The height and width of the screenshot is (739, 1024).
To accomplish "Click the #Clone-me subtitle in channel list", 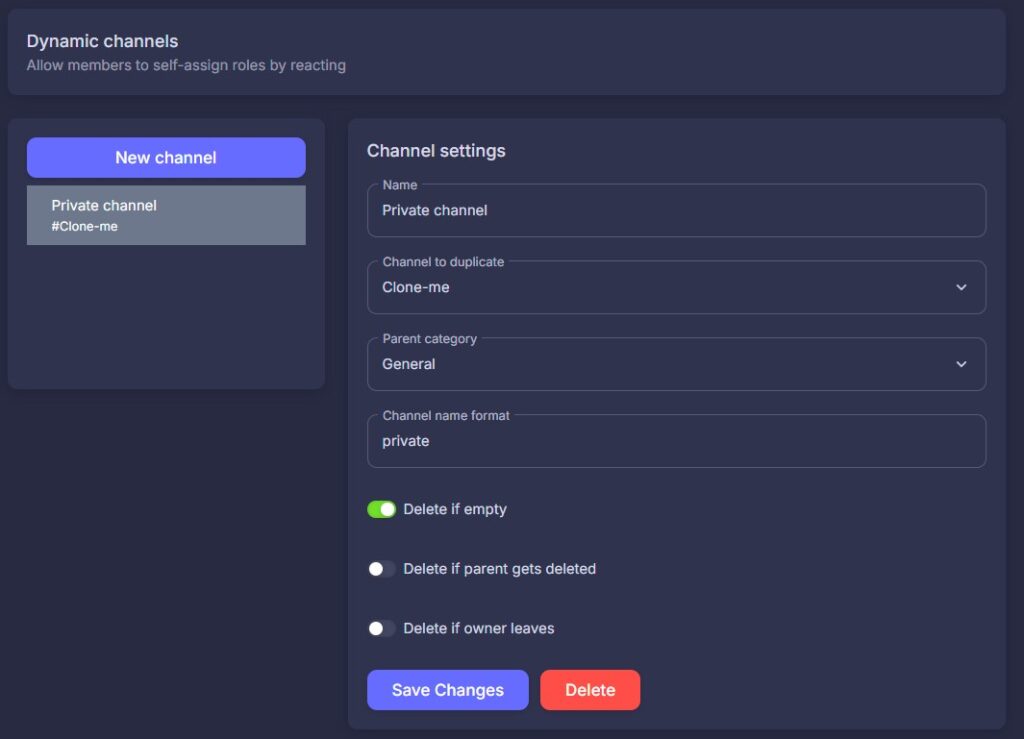I will [85, 227].
